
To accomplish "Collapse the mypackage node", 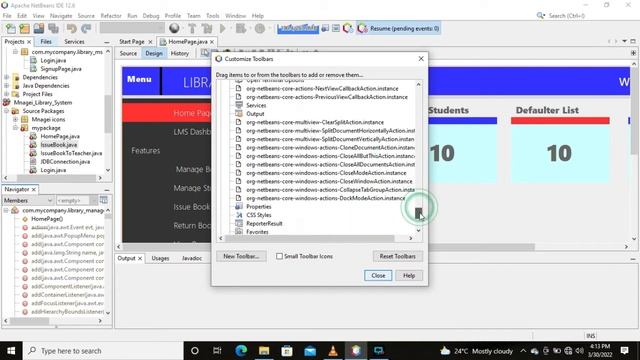I will click(16, 128).
